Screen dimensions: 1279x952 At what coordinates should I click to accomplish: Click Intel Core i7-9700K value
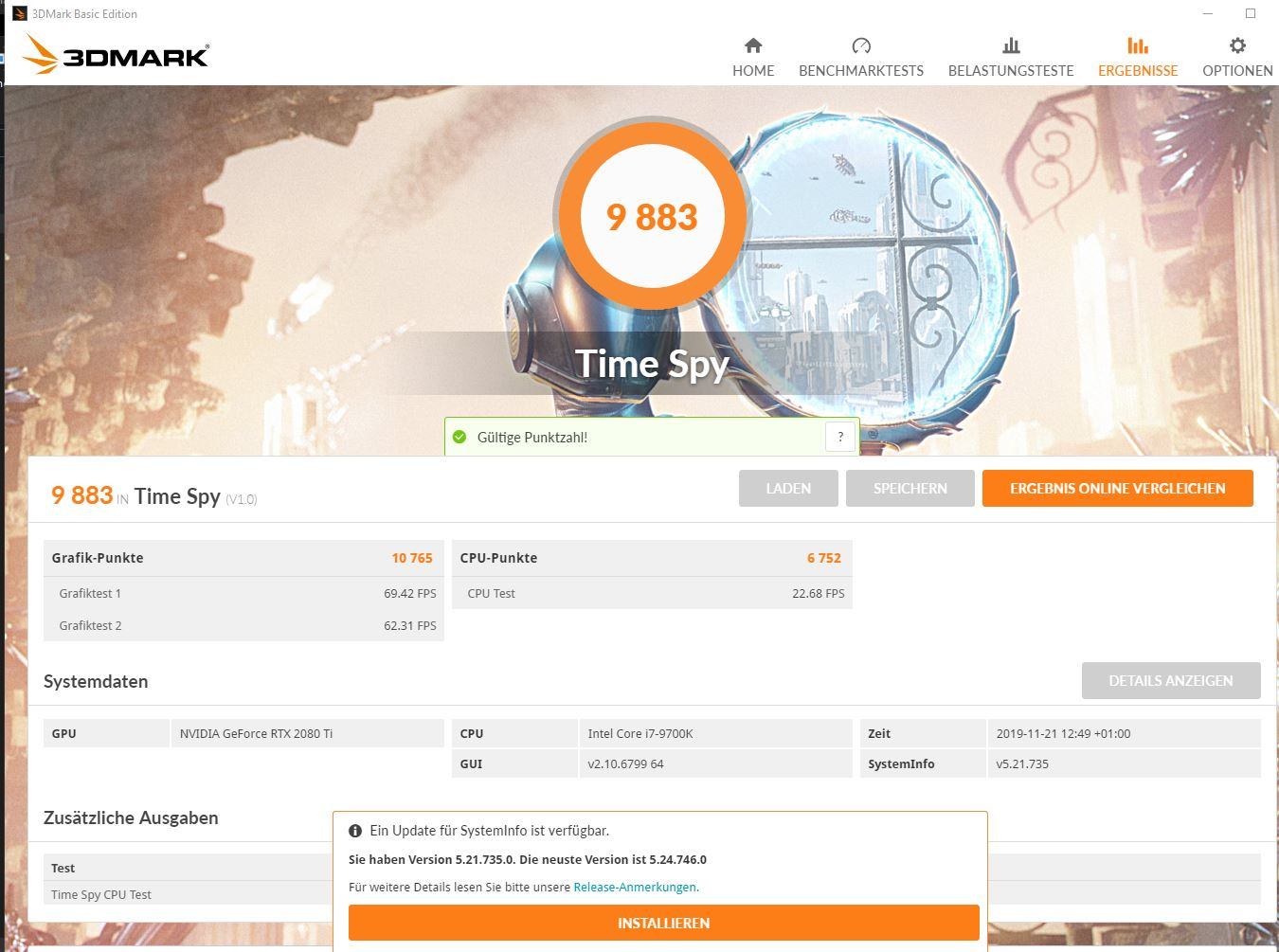pyautogui.click(x=640, y=733)
